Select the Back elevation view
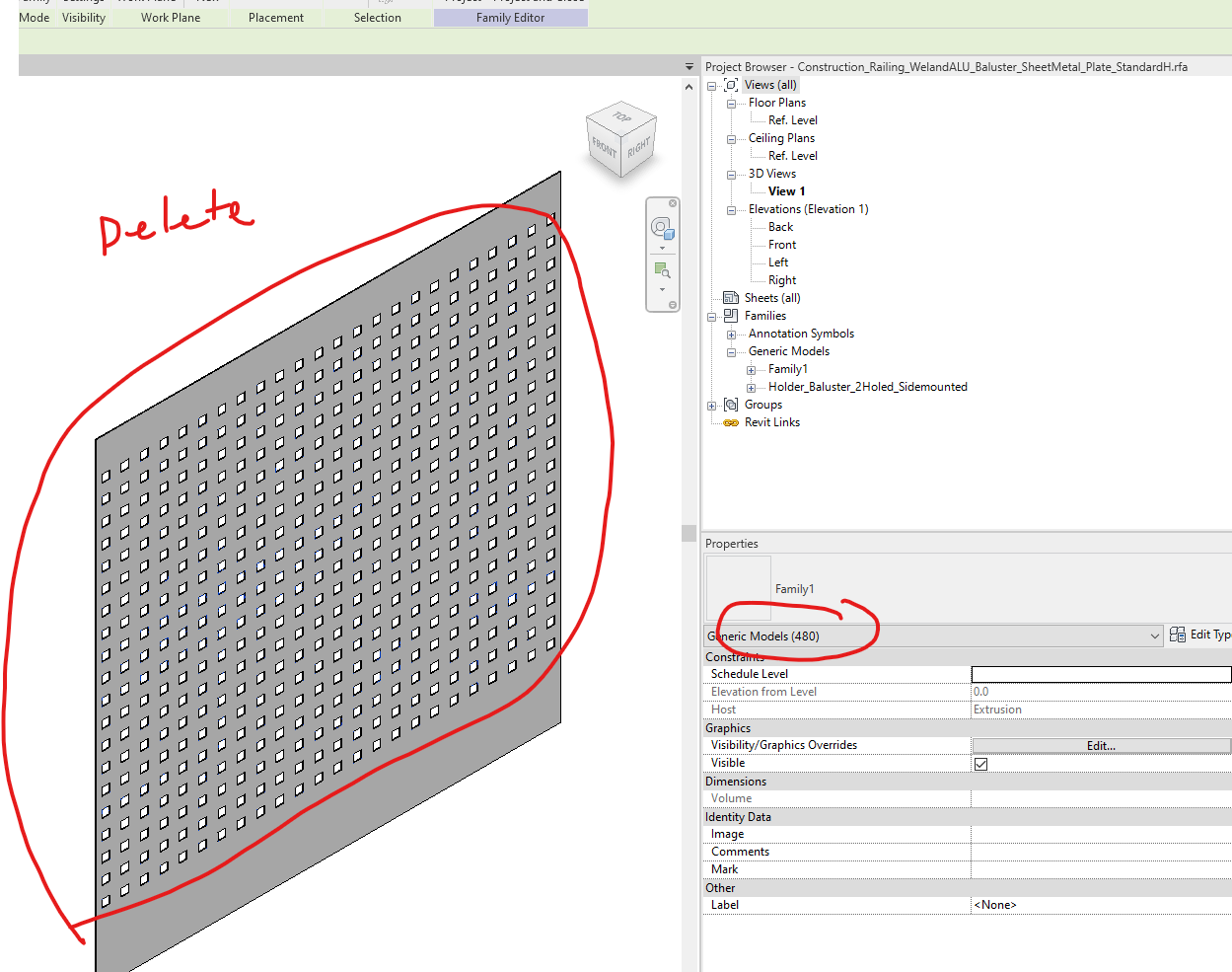The height and width of the screenshot is (972, 1232). pyautogui.click(x=781, y=227)
